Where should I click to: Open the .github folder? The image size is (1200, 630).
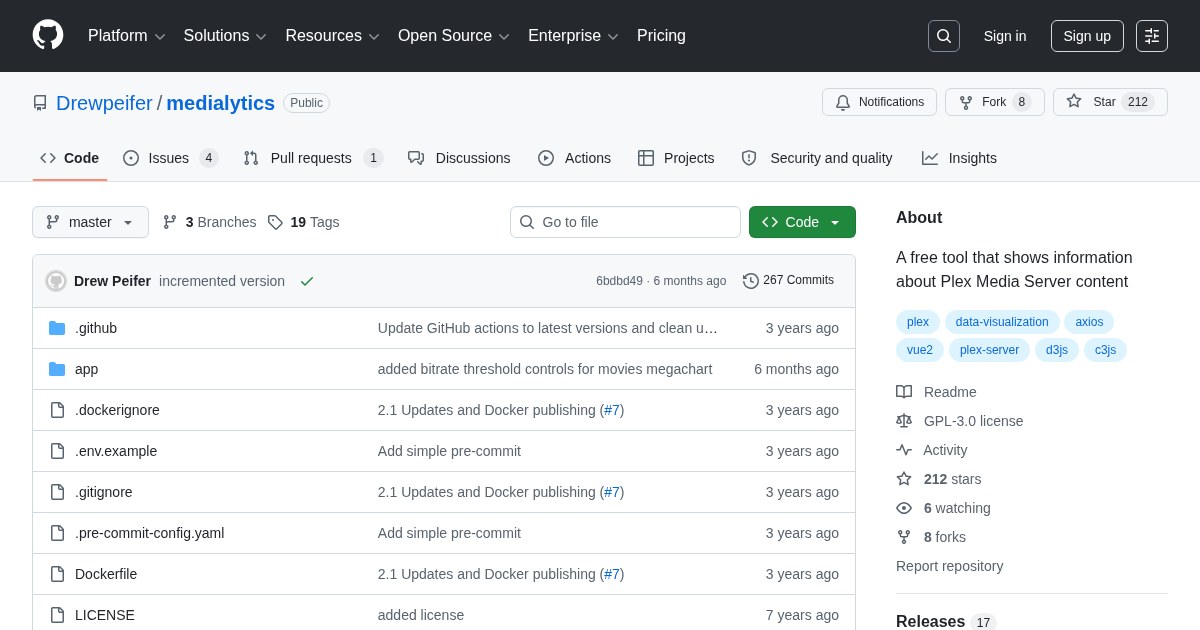[x=96, y=328]
